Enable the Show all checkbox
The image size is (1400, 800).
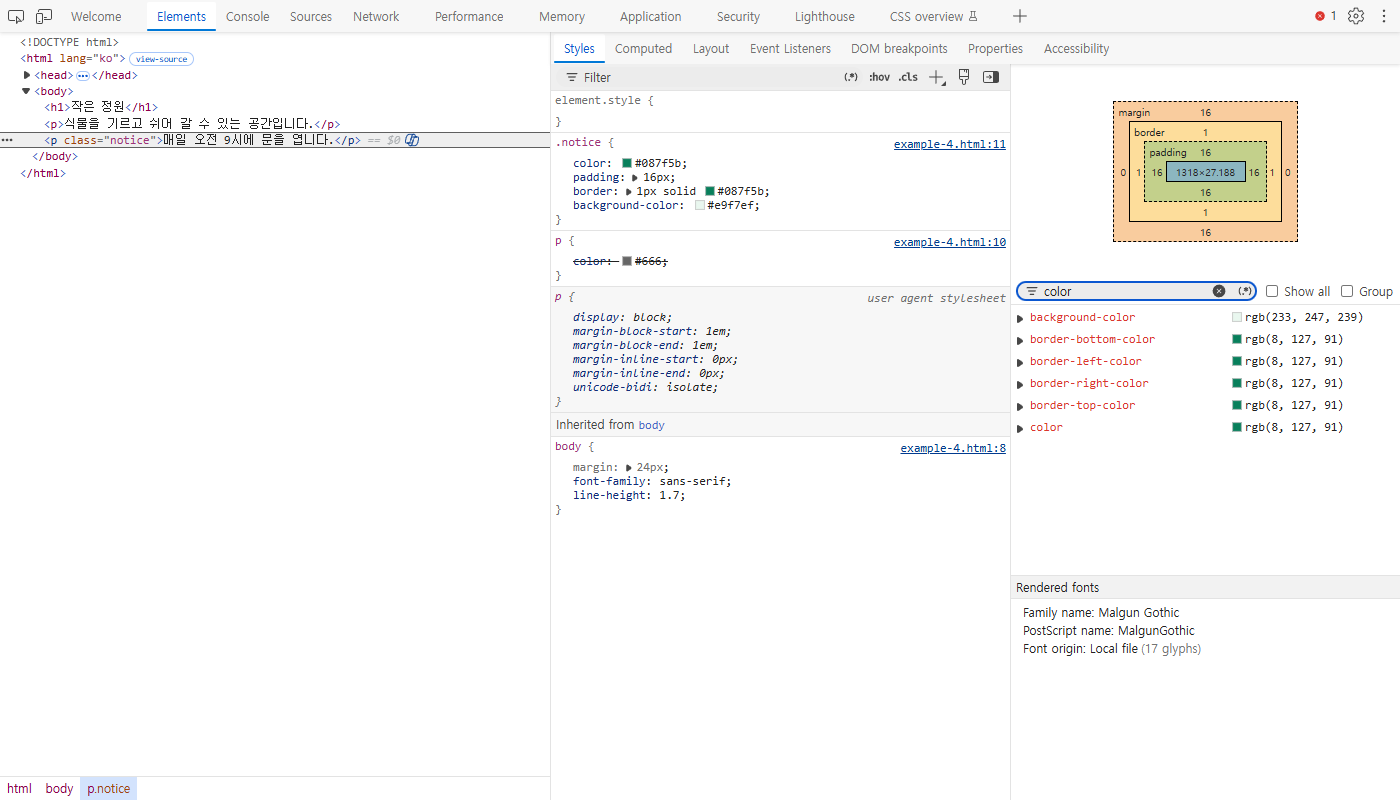point(1272,291)
